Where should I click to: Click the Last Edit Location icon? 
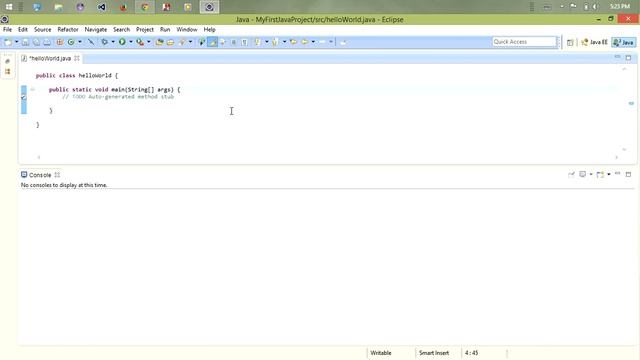(293, 42)
